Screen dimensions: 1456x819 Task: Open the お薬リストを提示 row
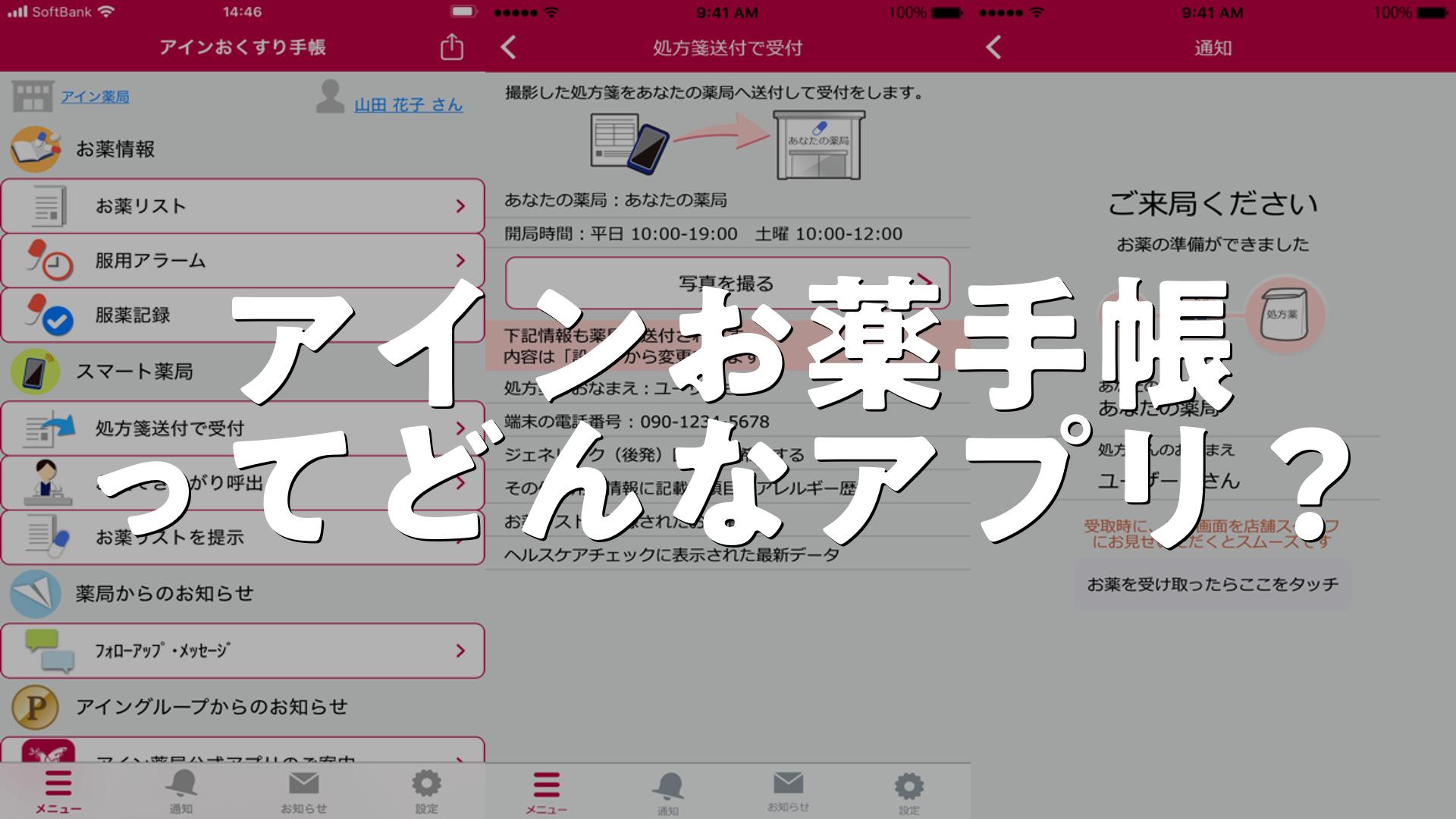tap(243, 538)
